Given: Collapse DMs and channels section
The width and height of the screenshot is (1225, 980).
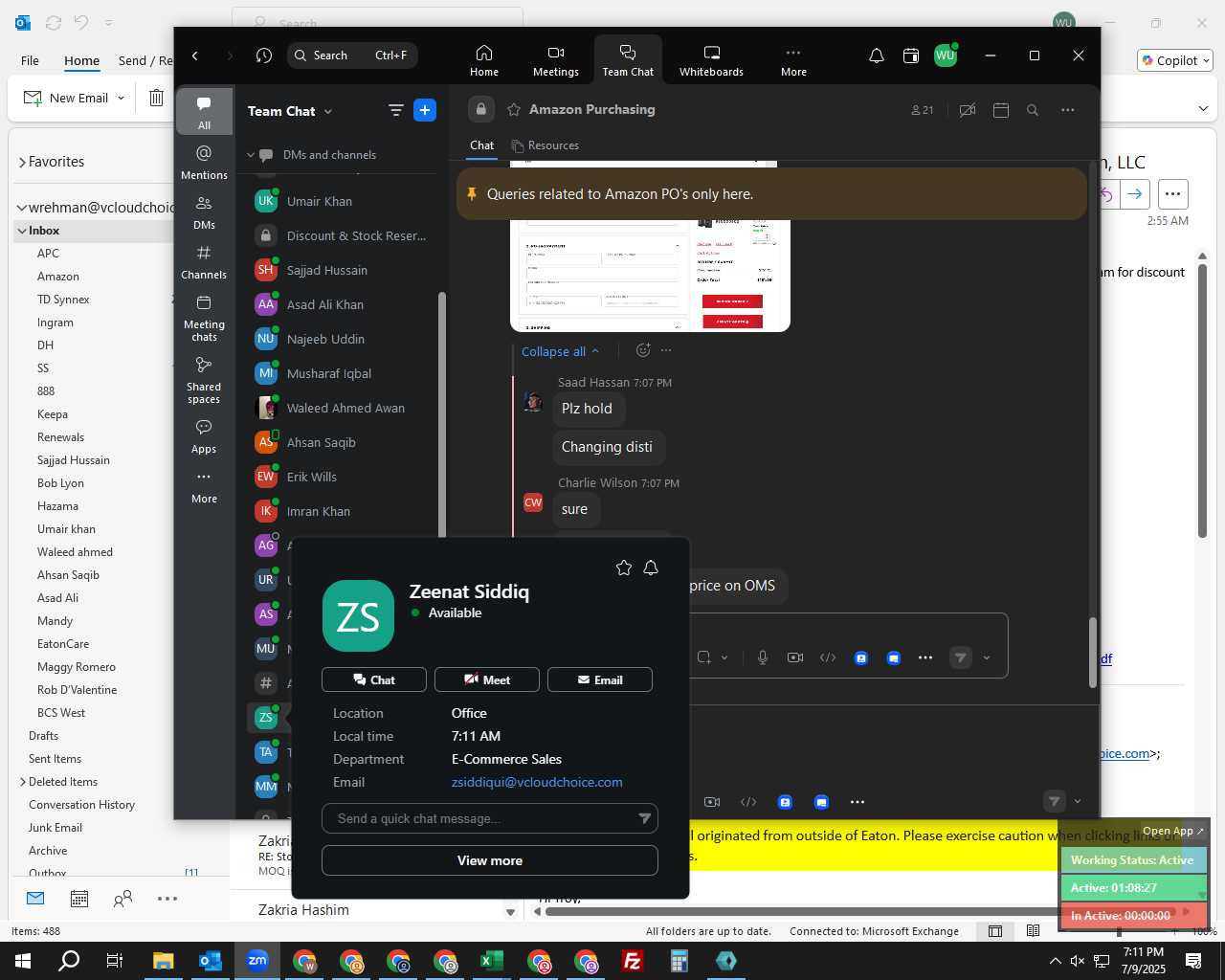Looking at the screenshot, I should pyautogui.click(x=251, y=155).
